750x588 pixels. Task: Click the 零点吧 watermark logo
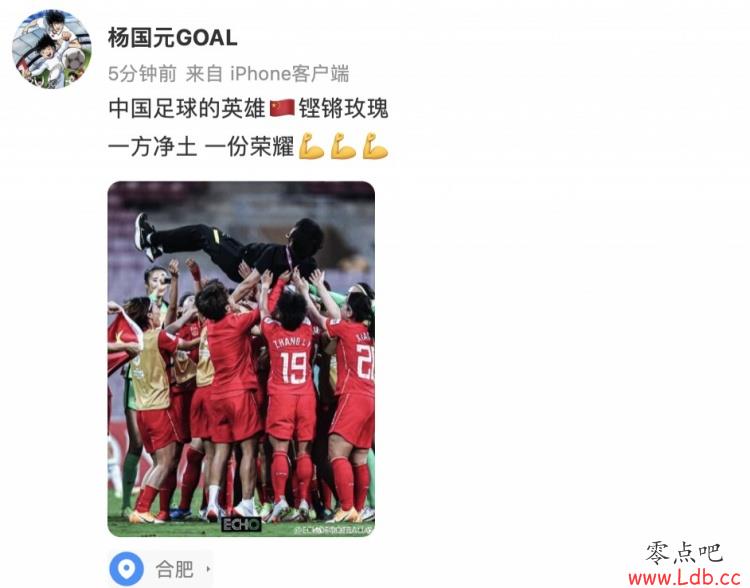[x=684, y=554]
